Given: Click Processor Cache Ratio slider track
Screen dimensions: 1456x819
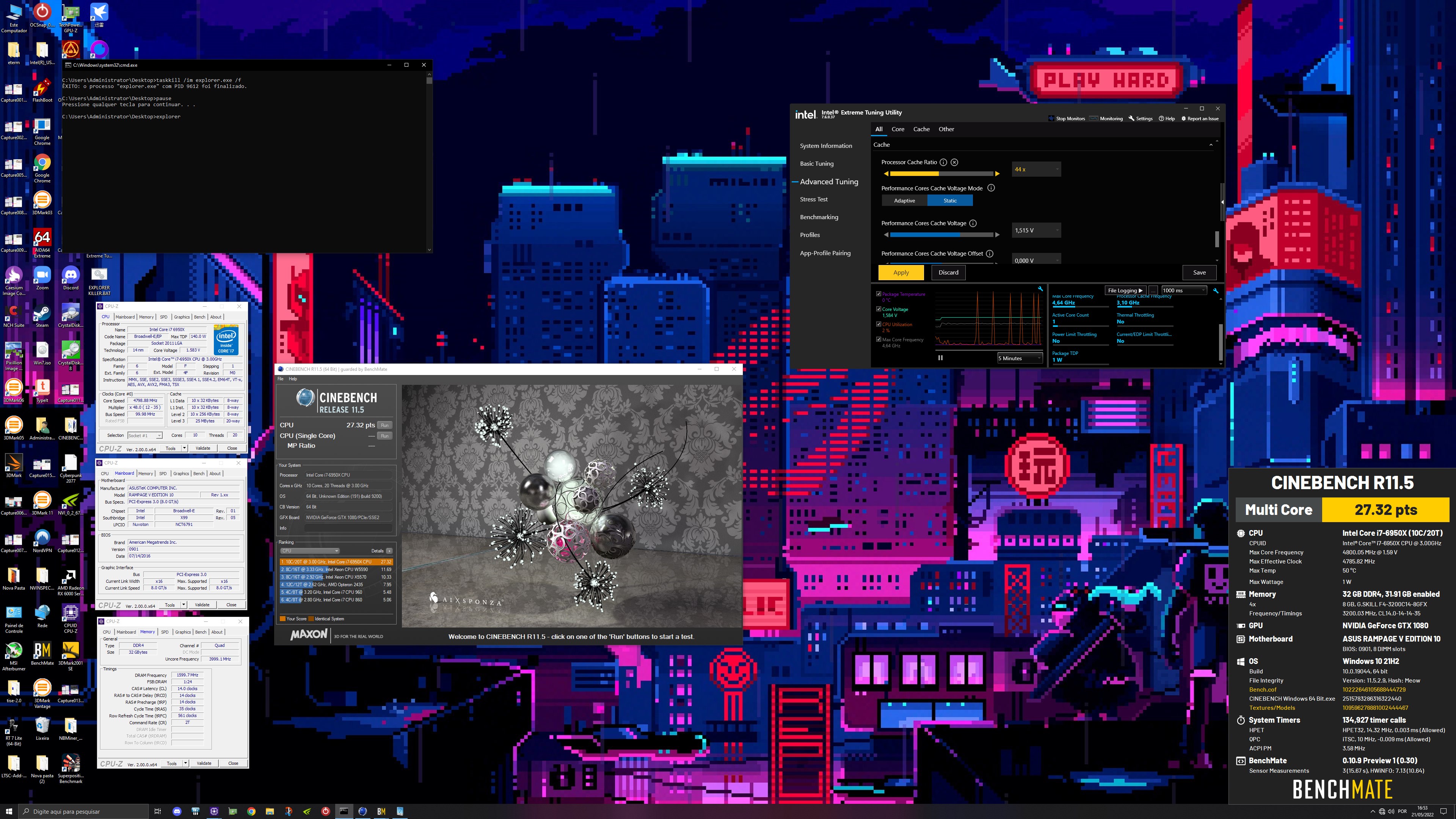Looking at the screenshot, I should coord(941,174).
